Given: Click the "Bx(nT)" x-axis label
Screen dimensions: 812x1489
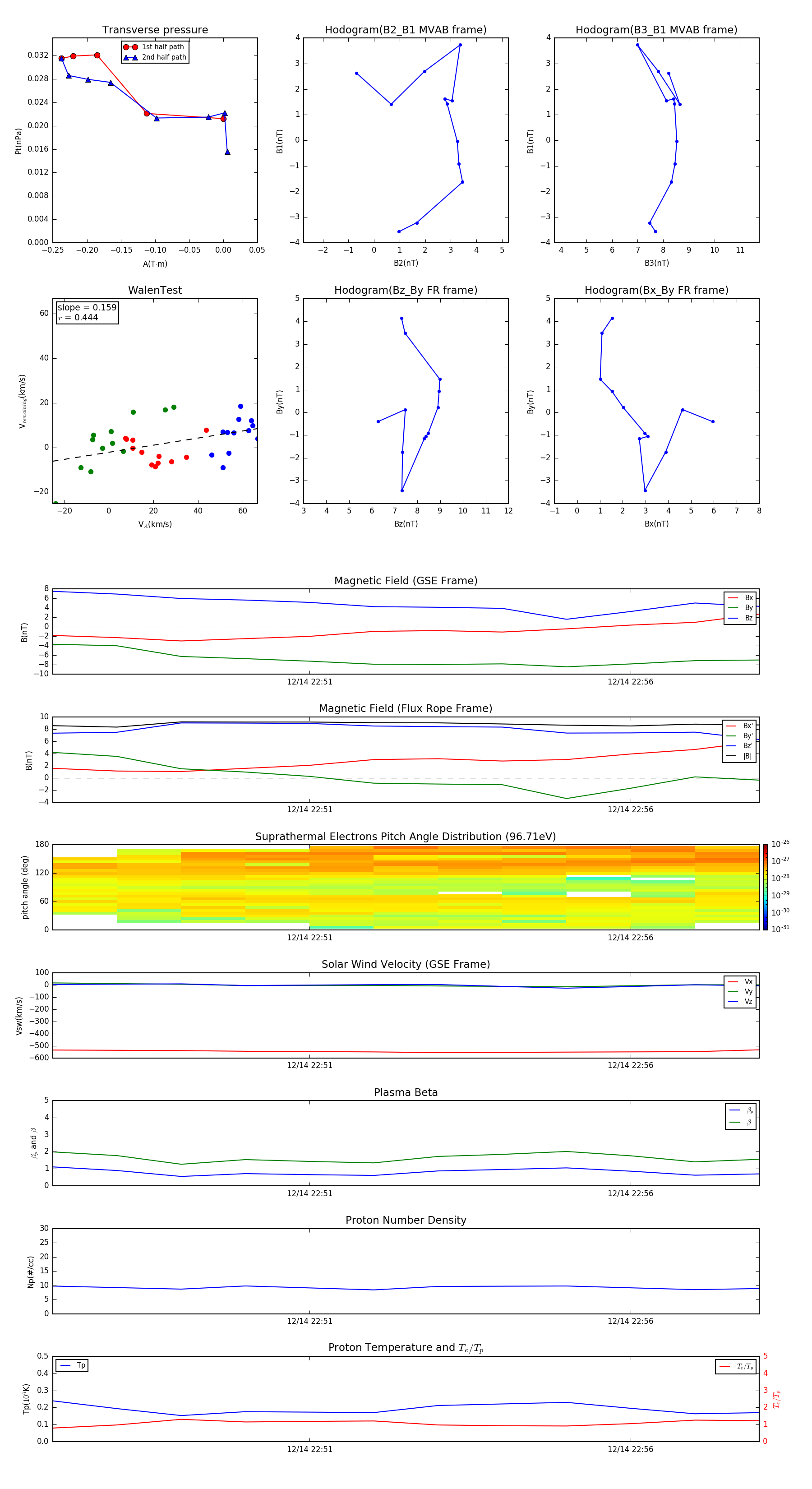Looking at the screenshot, I should [656, 524].
